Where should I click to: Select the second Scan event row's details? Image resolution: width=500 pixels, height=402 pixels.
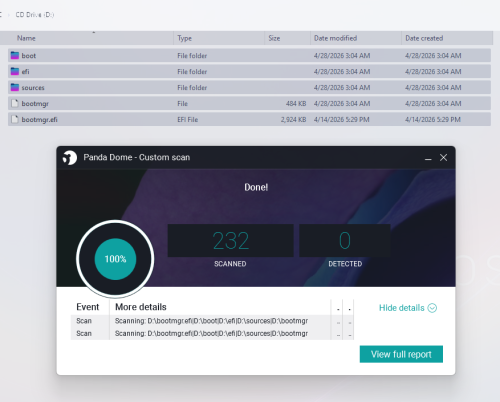tap(211, 334)
